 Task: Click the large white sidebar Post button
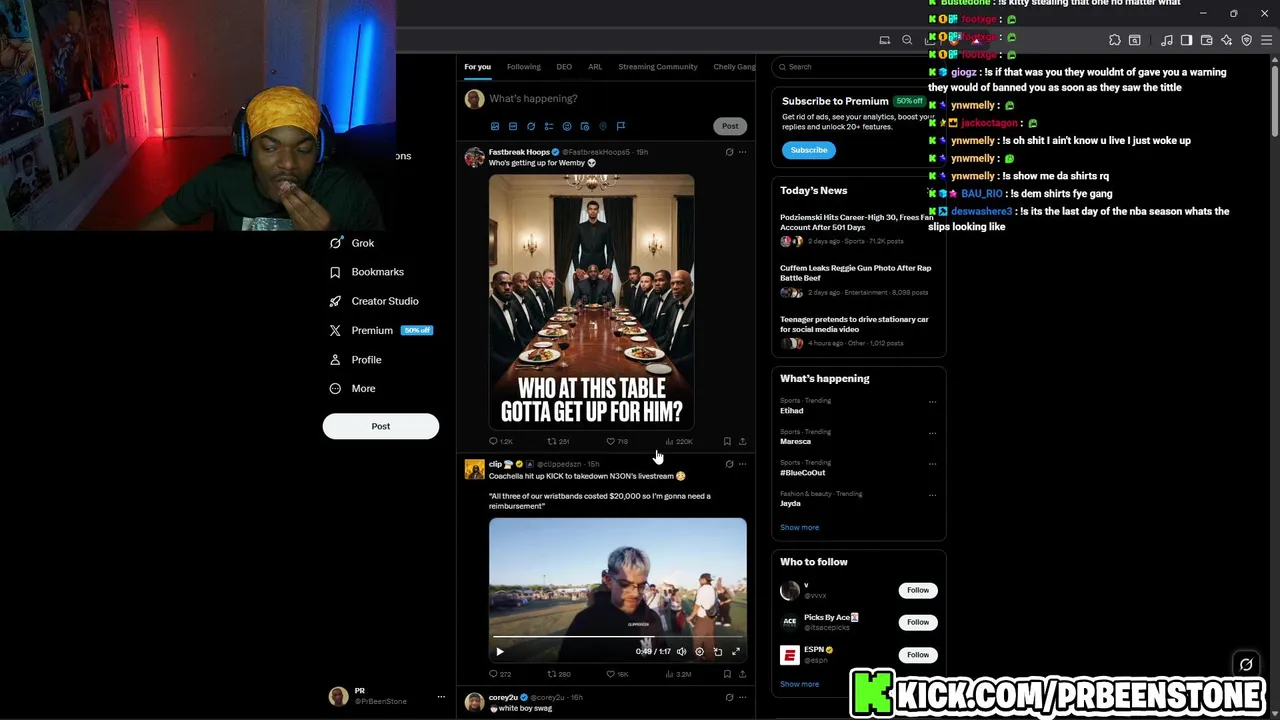coord(380,426)
